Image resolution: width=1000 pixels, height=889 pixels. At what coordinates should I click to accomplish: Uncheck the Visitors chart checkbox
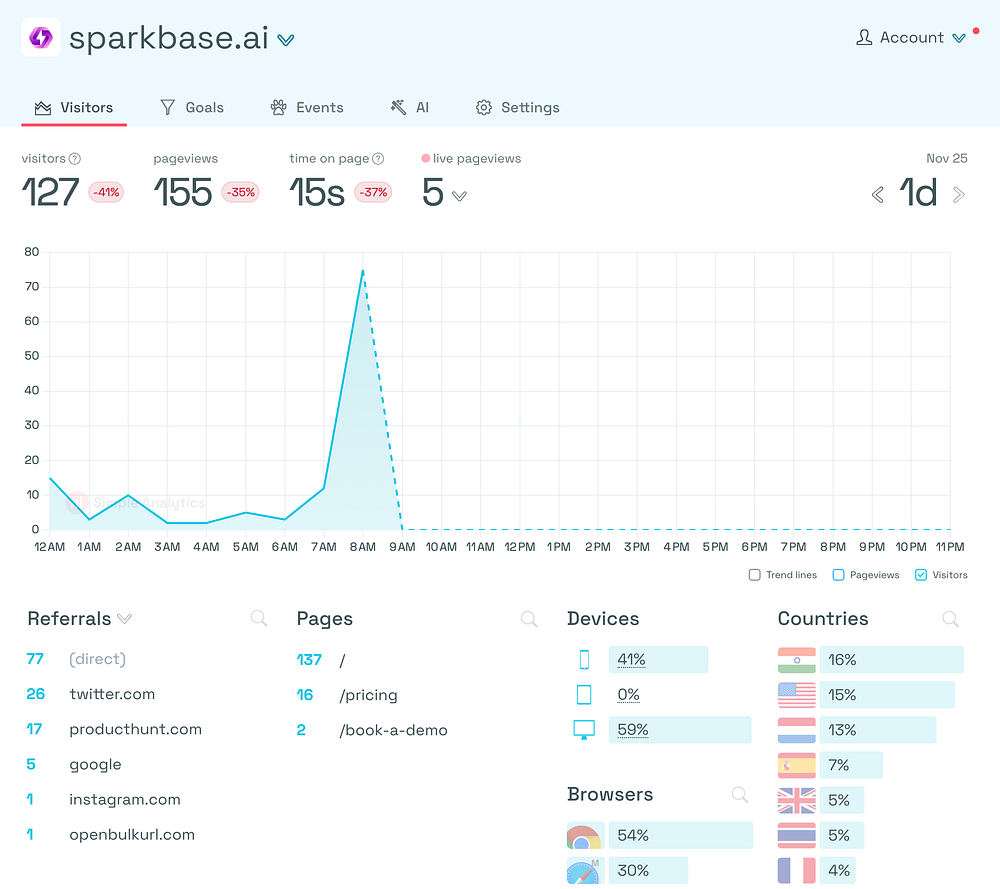pos(921,575)
